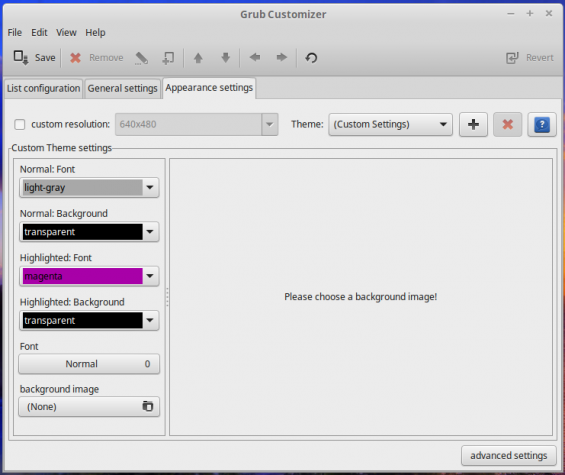565x475 pixels.
Task: Switch to General settings tab
Action: click(x=123, y=88)
